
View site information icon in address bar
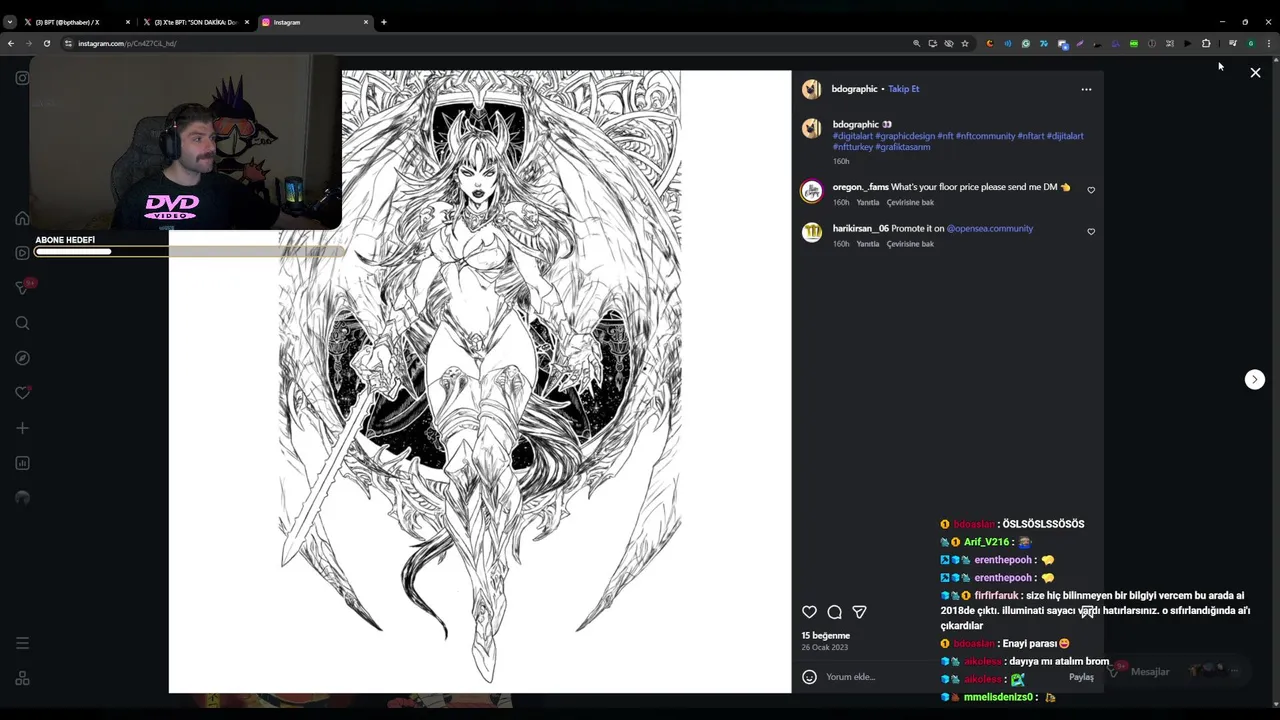68,43
